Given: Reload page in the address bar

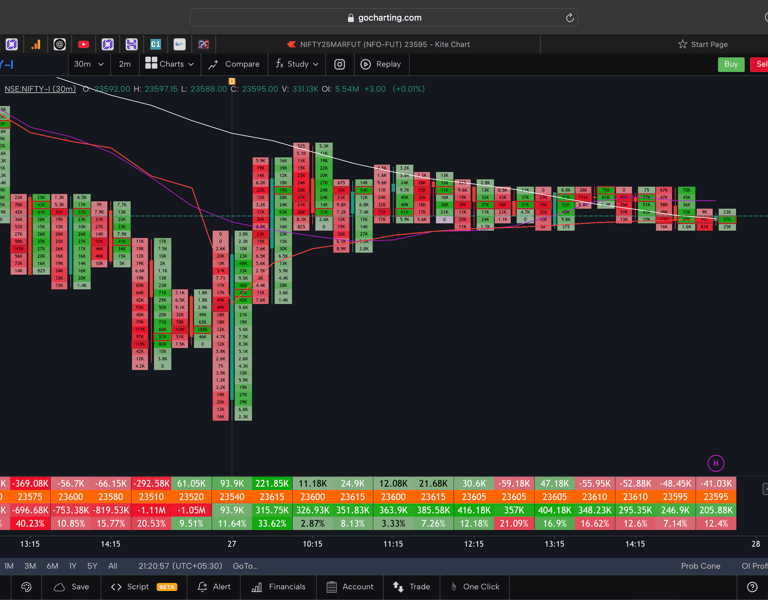Looking at the screenshot, I should pos(570,18).
